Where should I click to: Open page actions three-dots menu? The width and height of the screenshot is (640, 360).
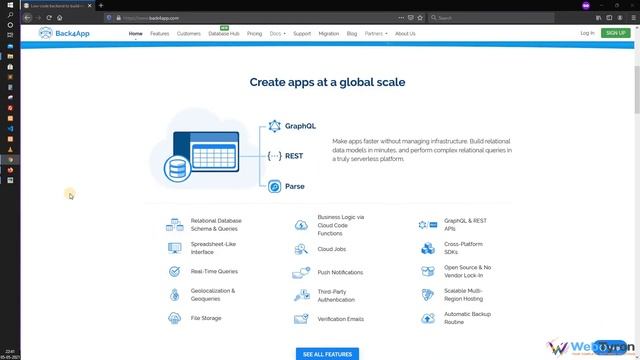[x=401, y=18]
